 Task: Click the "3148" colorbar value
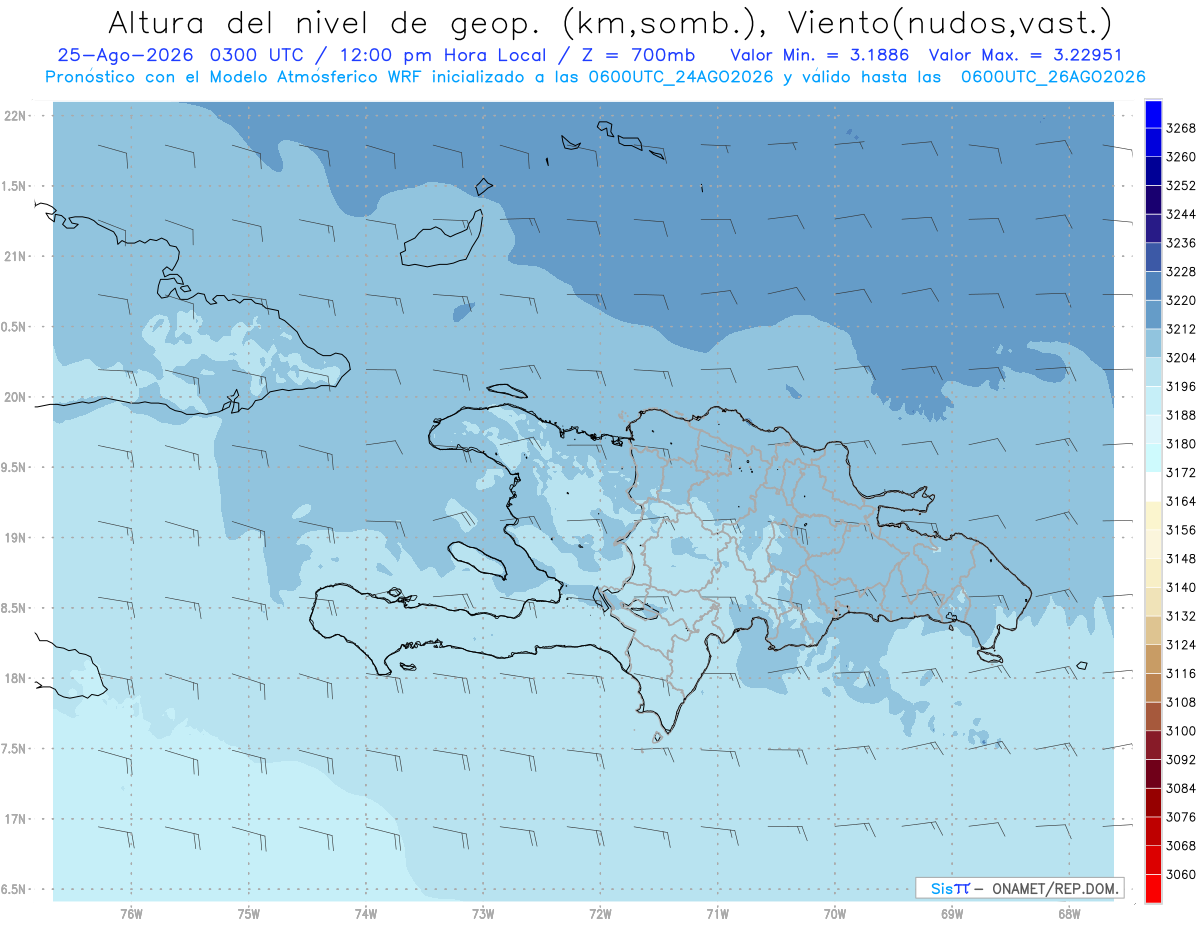pos(1181,559)
